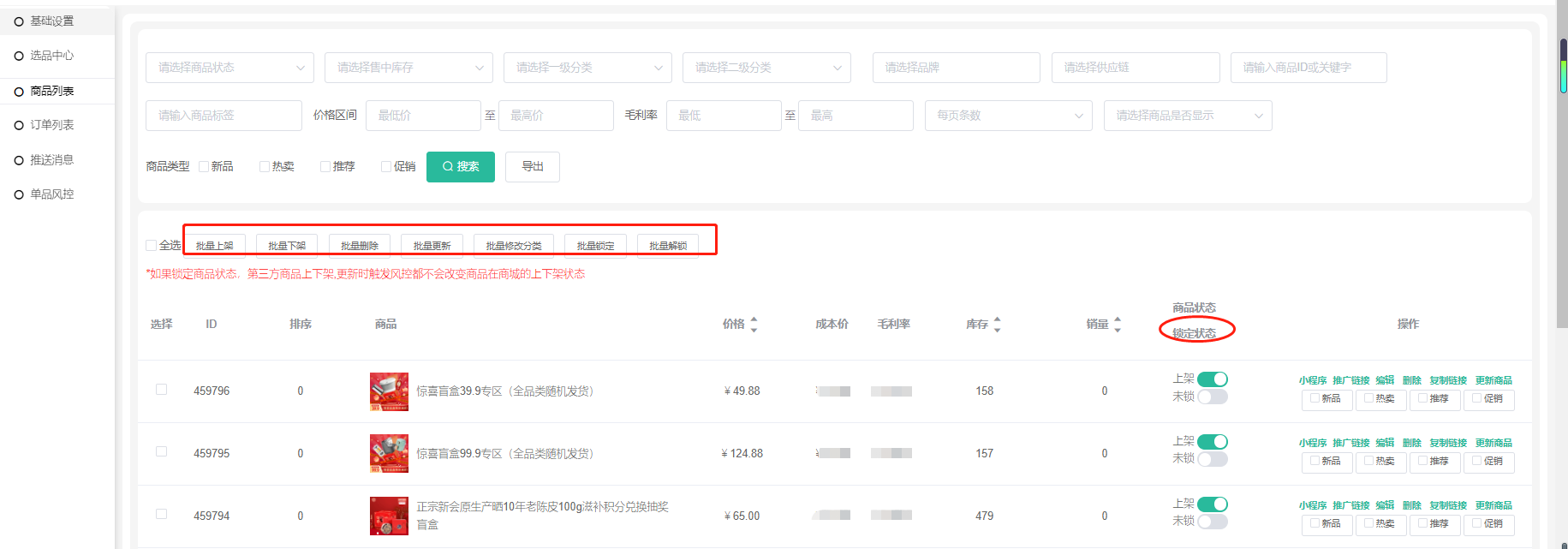This screenshot has height=549, width=1568.
Task: Click the 毛利率 最低 field
Action: coord(724,116)
